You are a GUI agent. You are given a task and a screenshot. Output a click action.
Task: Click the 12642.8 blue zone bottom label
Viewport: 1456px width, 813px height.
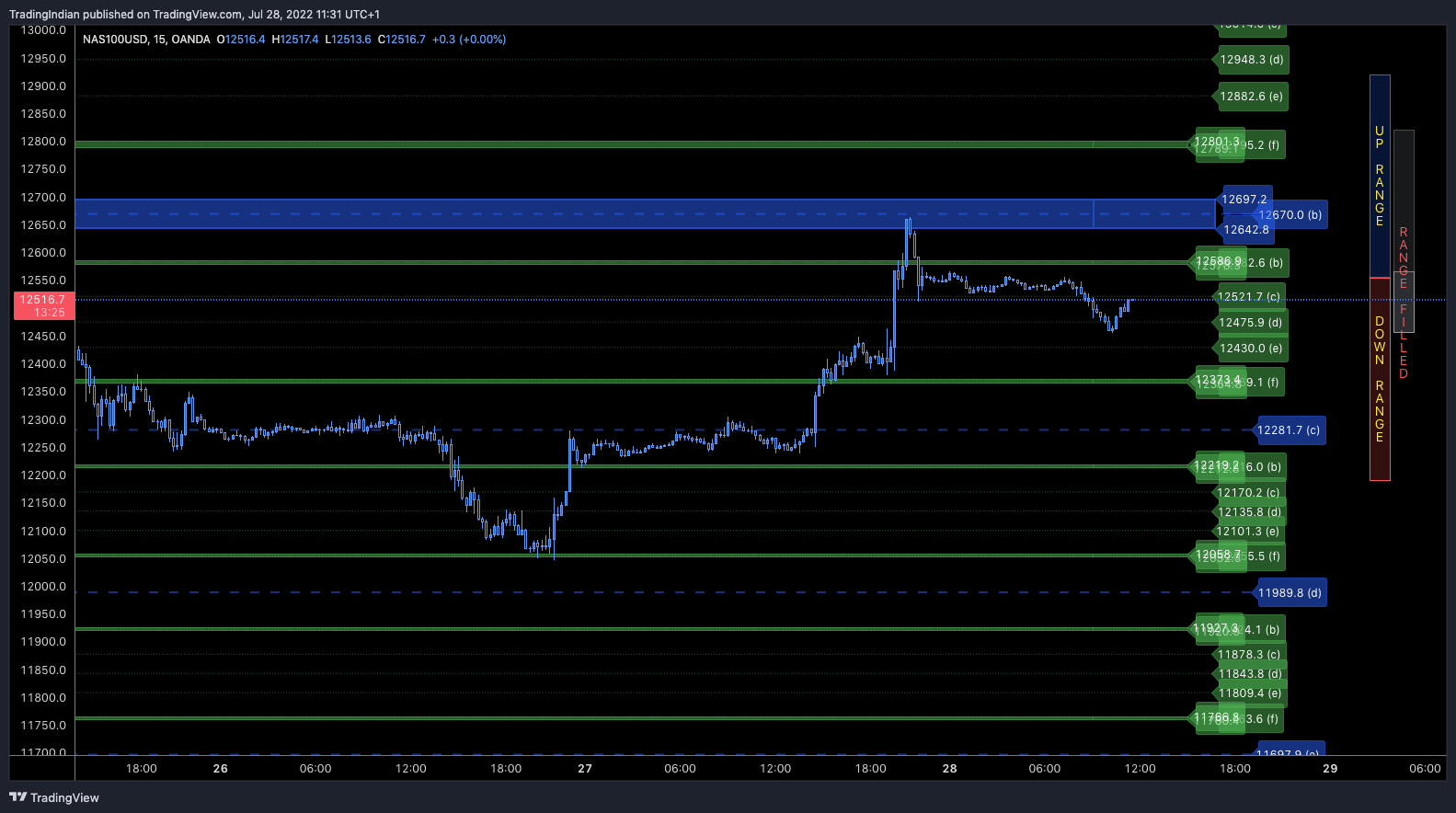(1245, 230)
